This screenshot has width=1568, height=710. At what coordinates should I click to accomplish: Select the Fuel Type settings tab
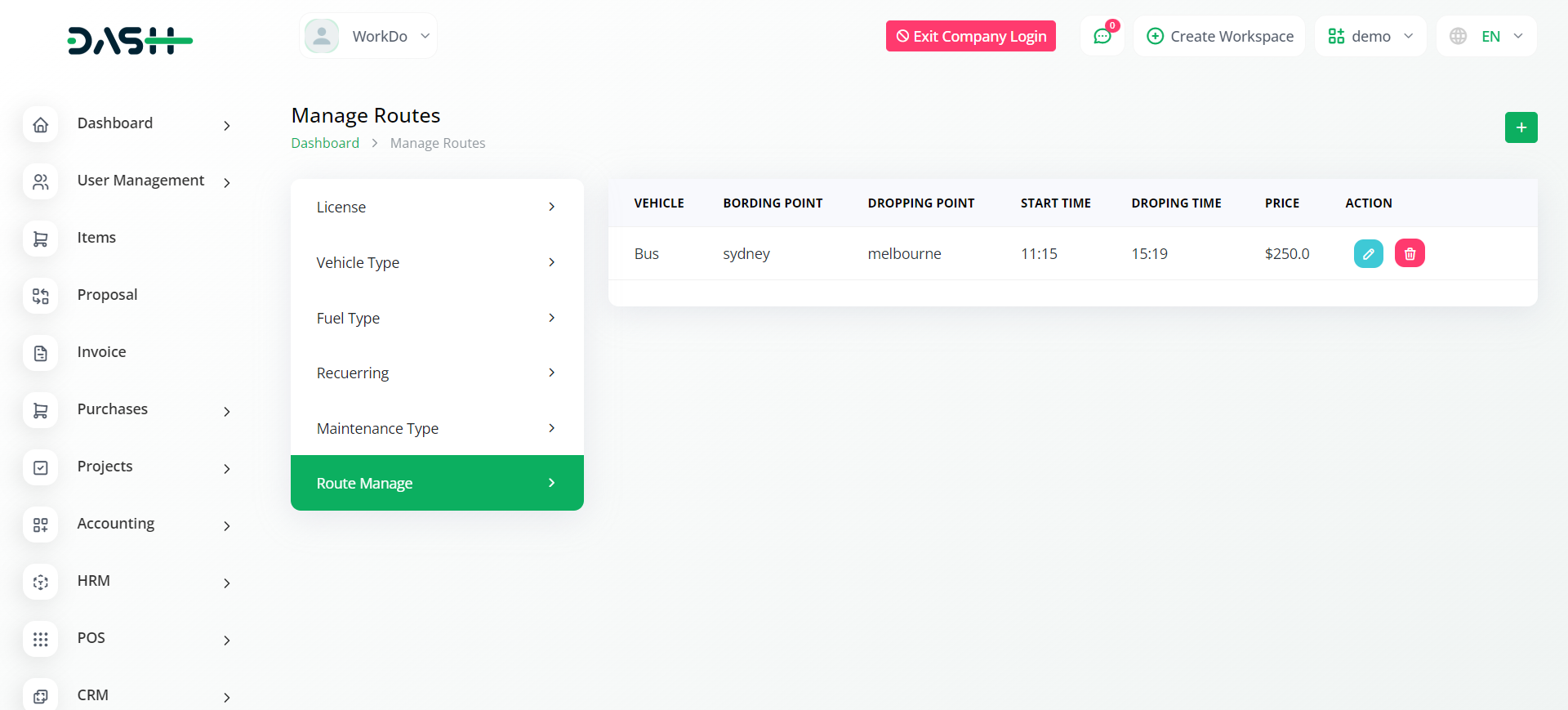tap(437, 318)
